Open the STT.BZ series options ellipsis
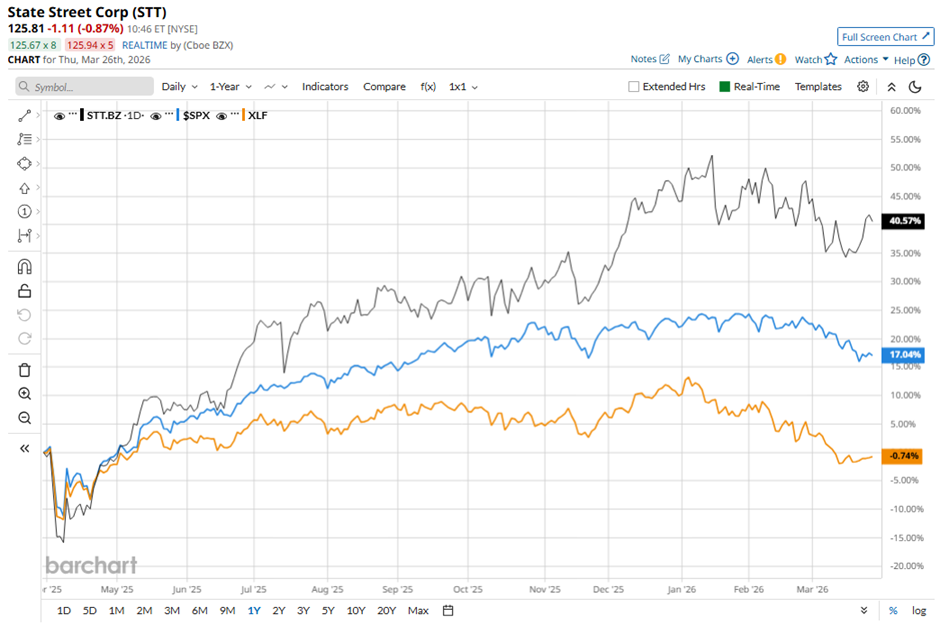 tap(73, 114)
